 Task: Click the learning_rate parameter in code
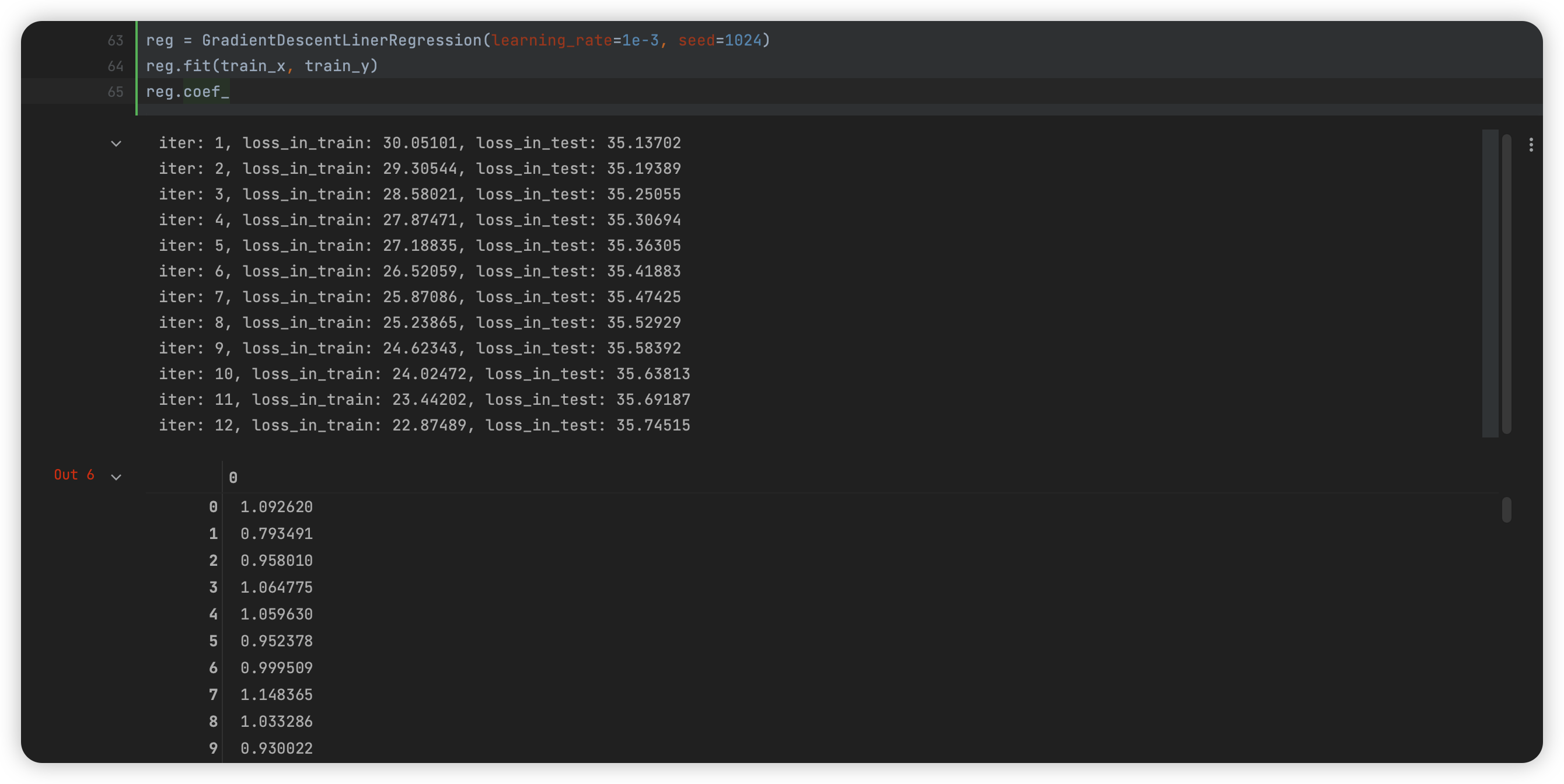tap(552, 40)
